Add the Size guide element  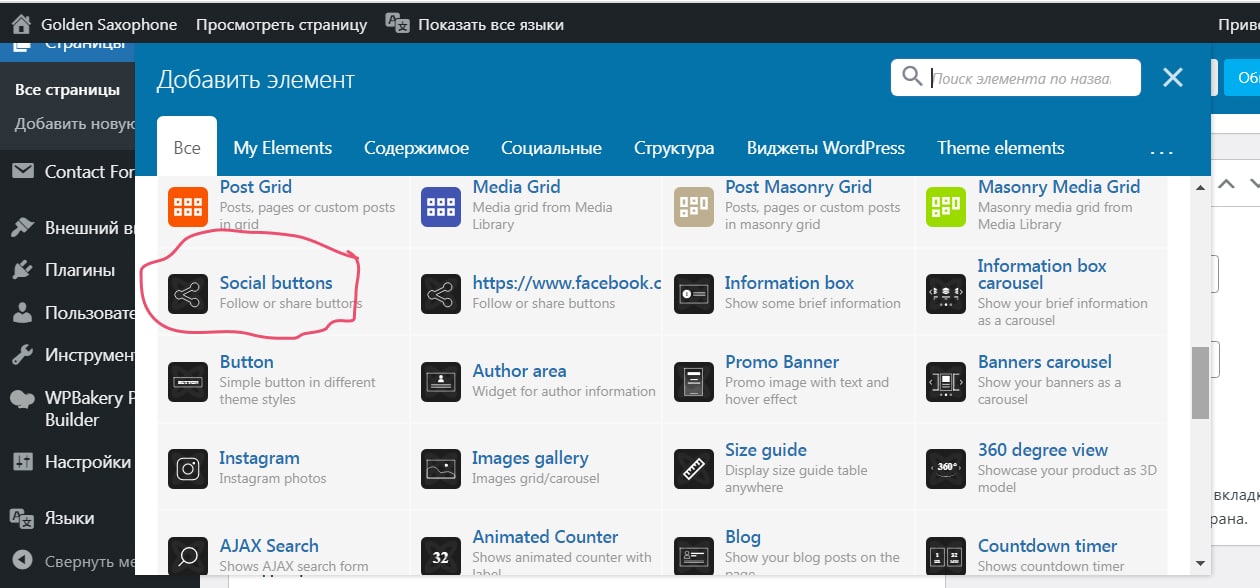coord(788,469)
